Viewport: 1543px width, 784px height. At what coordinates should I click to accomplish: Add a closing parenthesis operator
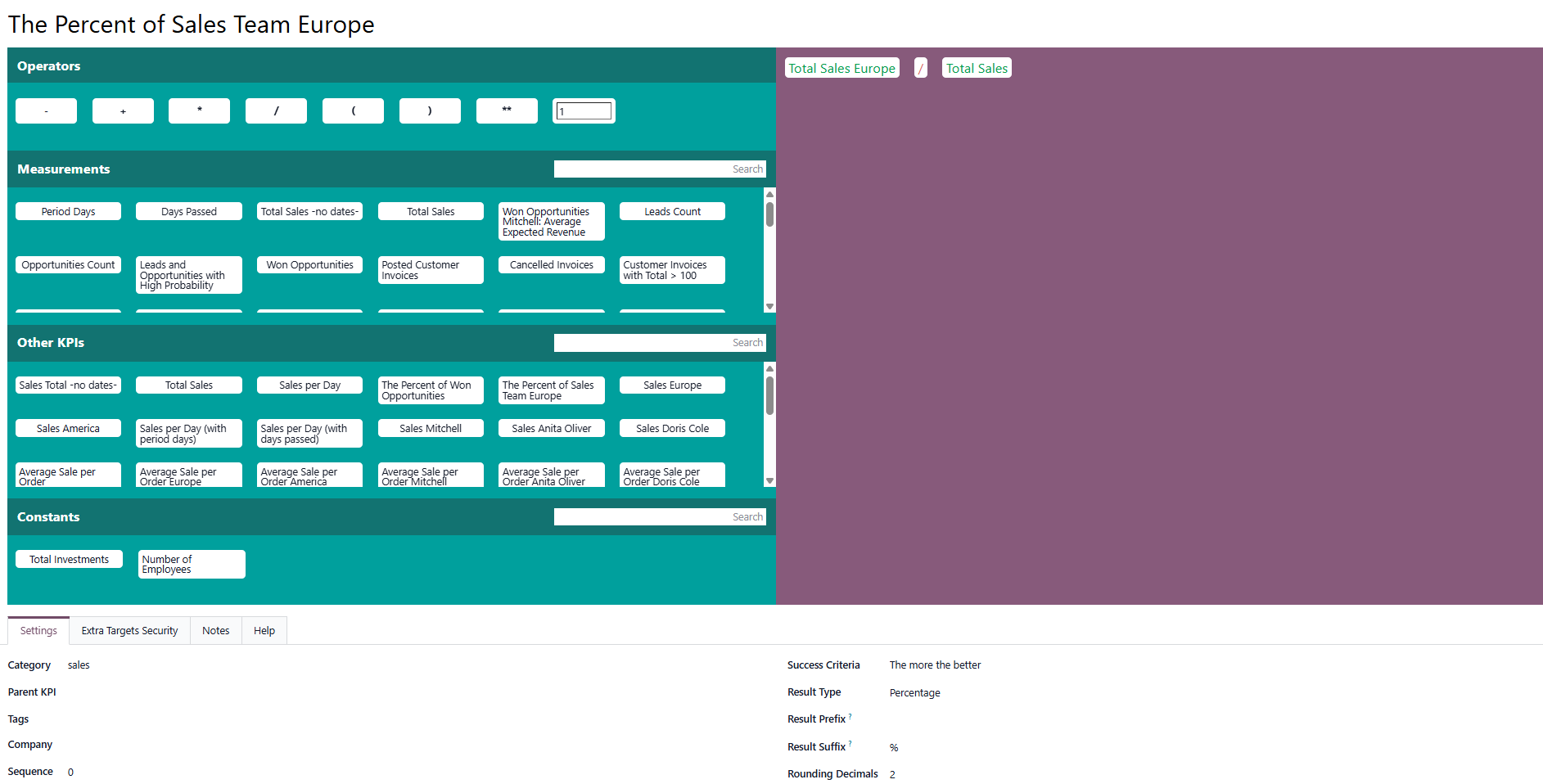(430, 110)
